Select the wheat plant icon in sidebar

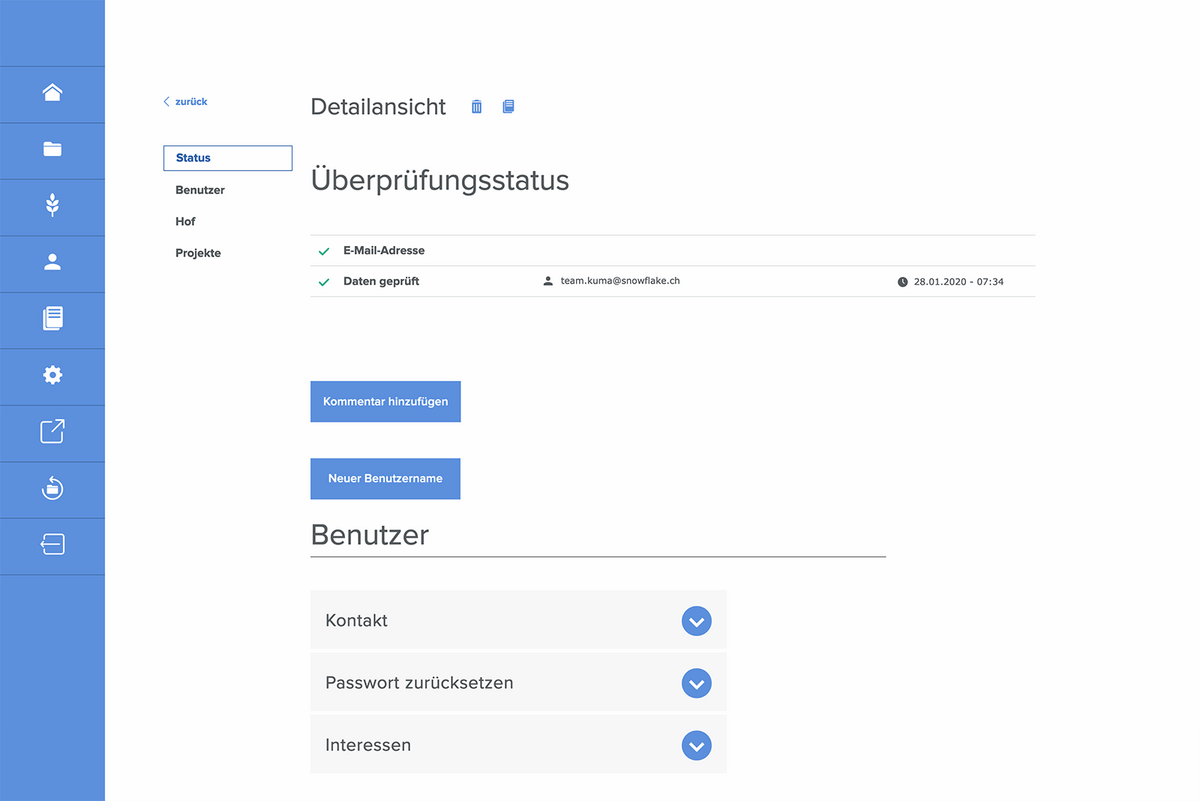(52, 206)
